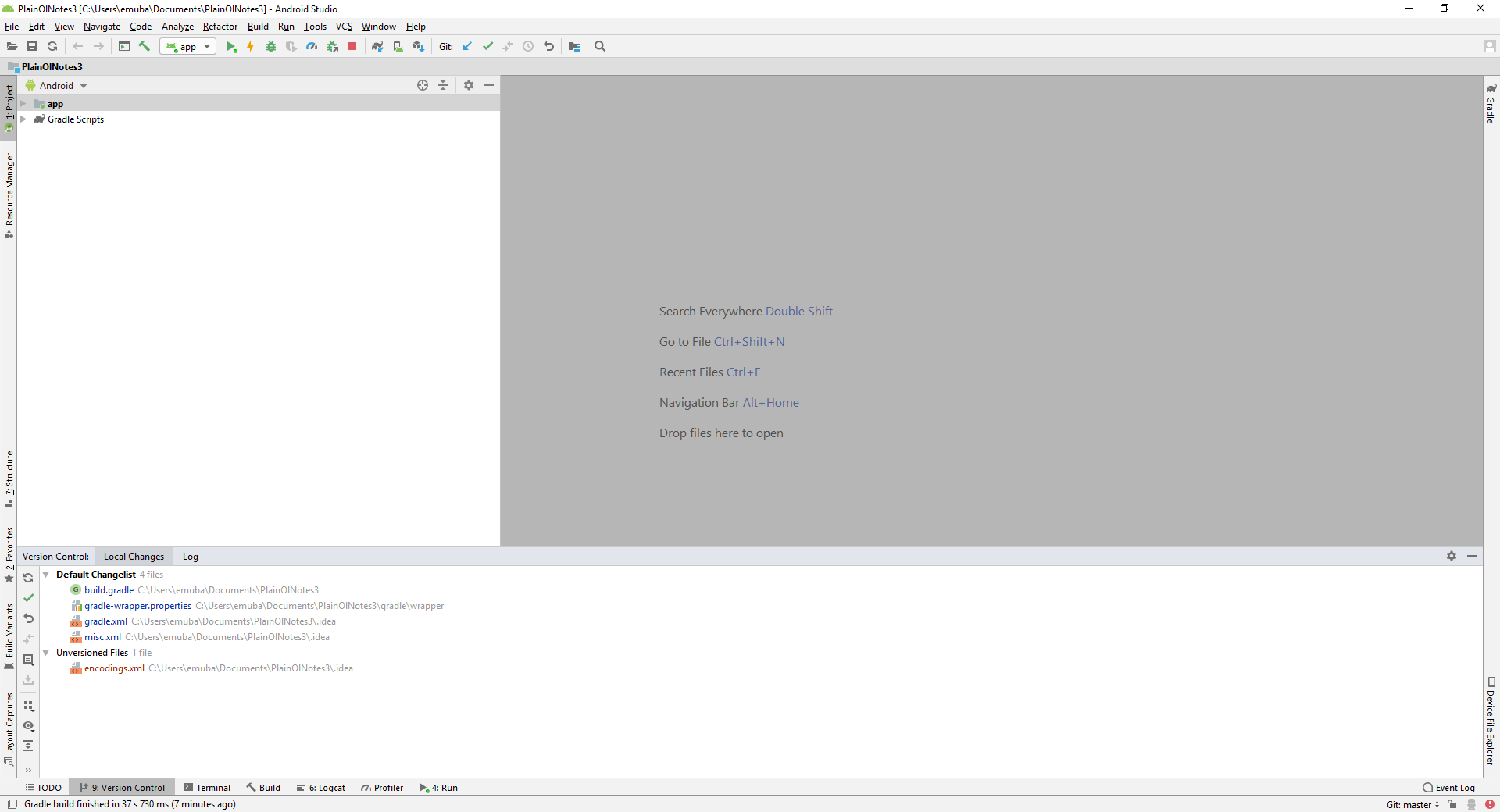Screen dimensions: 1500x812
Task: Open the Project Structure icon
Action: [x=574, y=47]
